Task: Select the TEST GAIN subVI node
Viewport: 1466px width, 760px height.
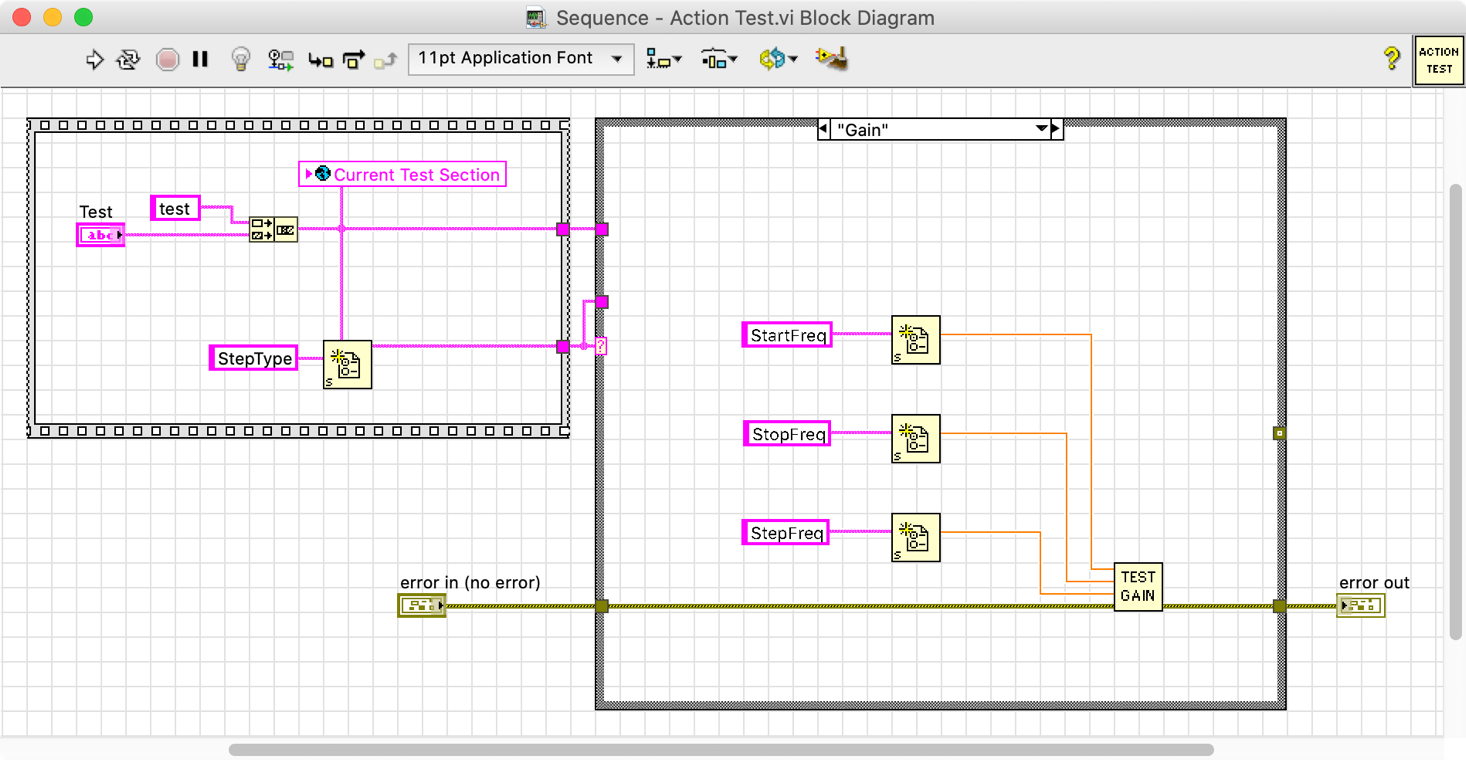Action: [1138, 586]
